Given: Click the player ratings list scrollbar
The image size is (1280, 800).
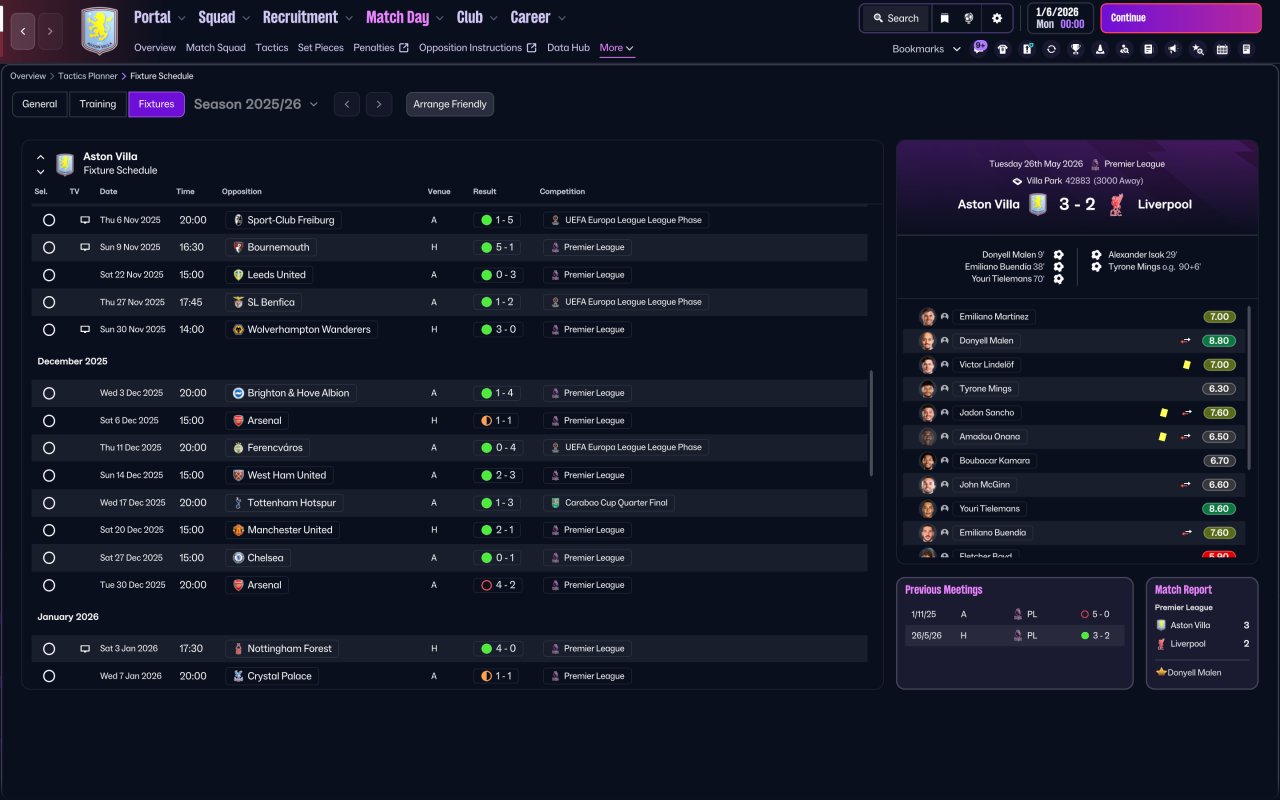Looking at the screenshot, I should (1250, 388).
